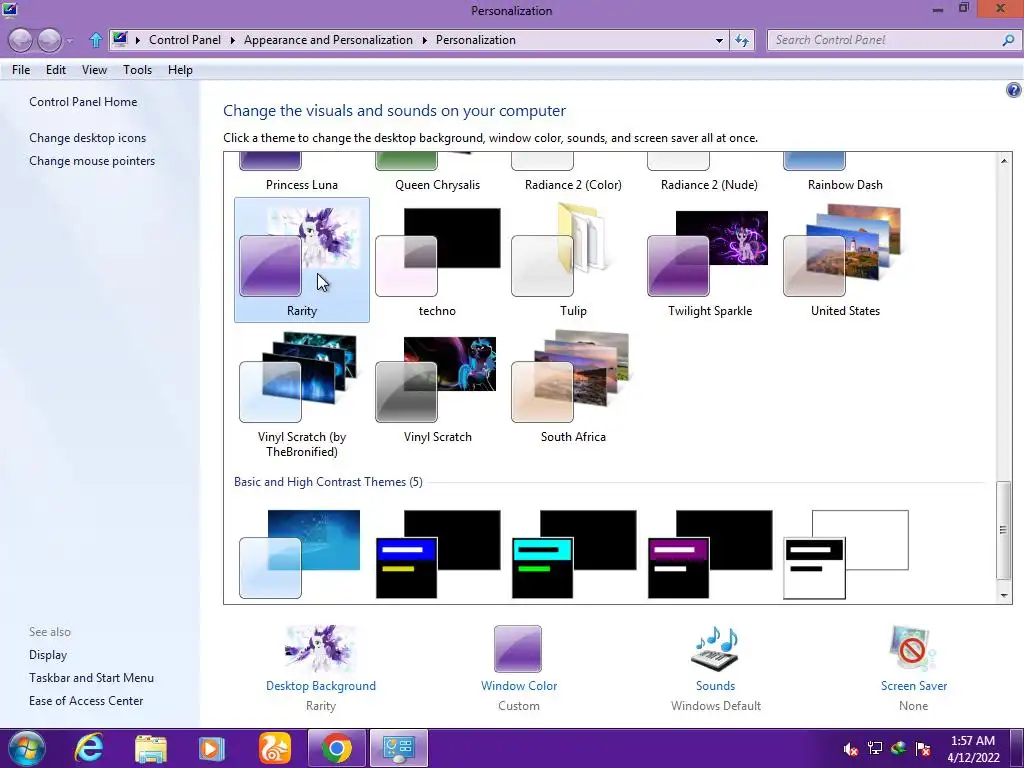Open Windows Media Player from taskbar
This screenshot has height=768, width=1024.
tap(211, 749)
